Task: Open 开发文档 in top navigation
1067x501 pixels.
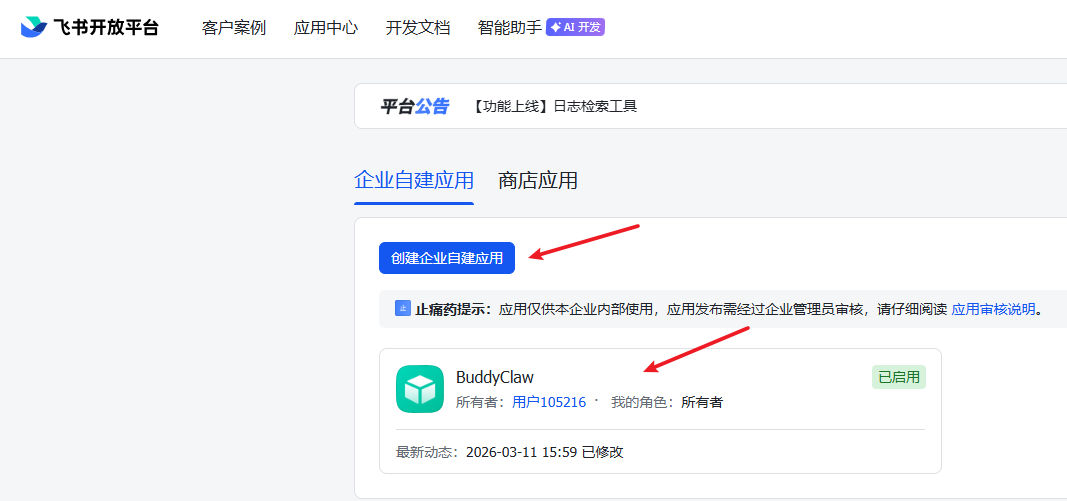Action: coord(418,28)
